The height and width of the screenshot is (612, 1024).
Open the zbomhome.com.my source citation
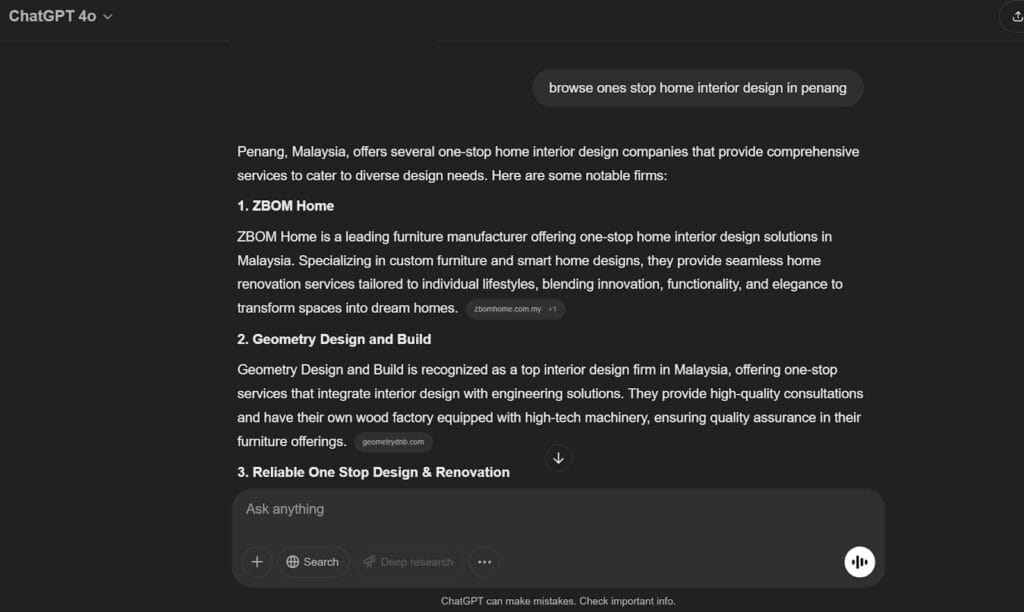[x=508, y=309]
